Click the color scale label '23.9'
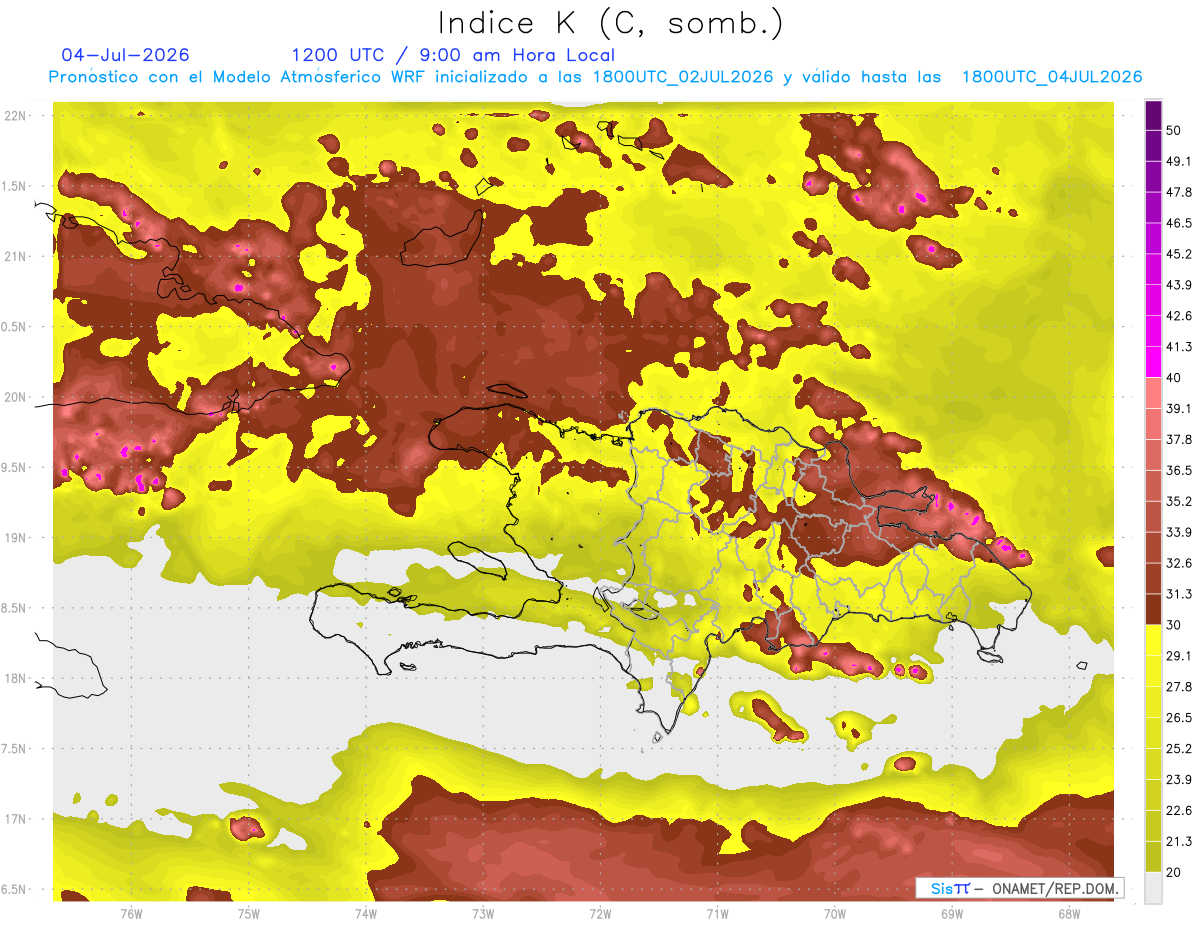Viewport: 1200px width, 927px height. tap(1178, 780)
